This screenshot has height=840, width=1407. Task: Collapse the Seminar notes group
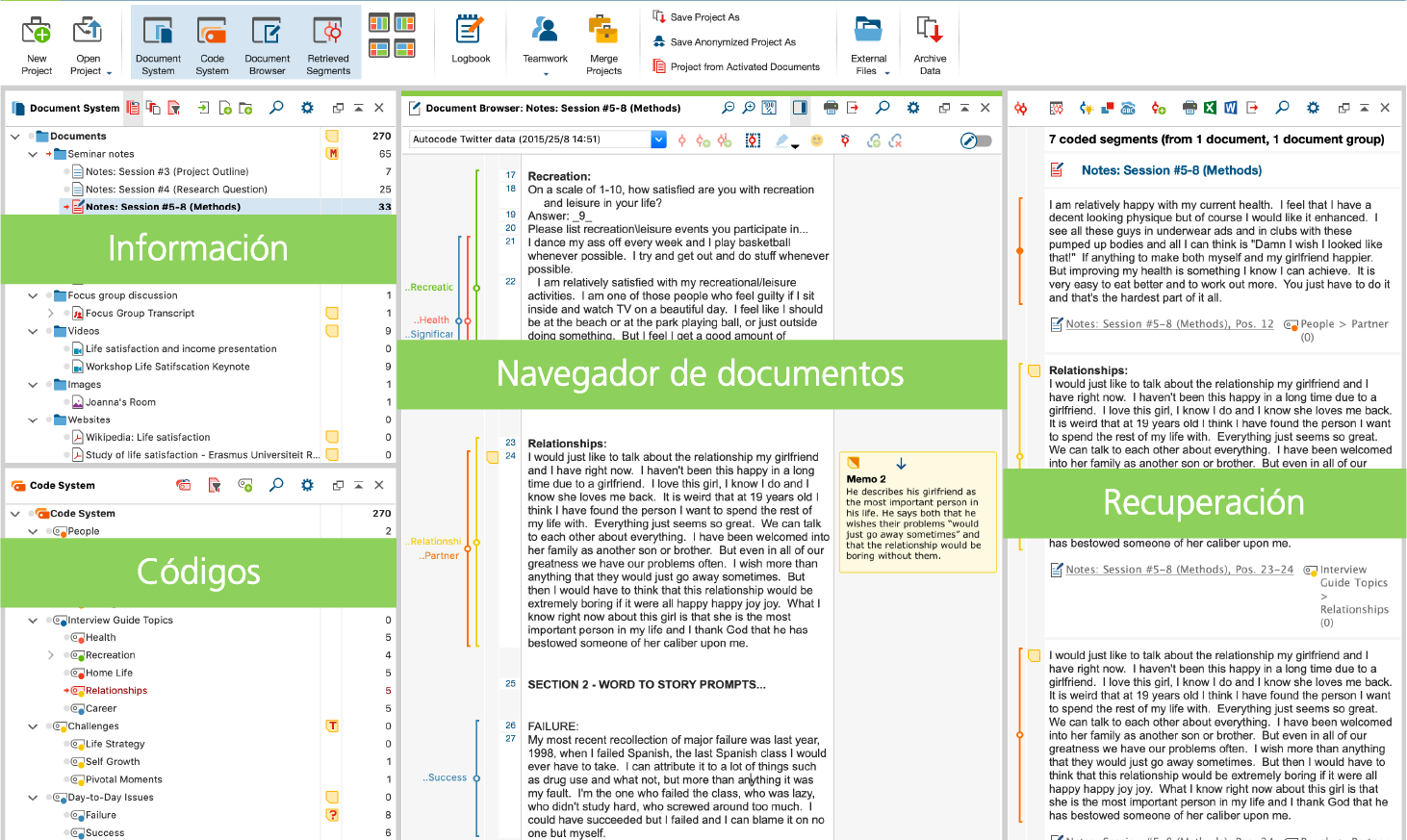point(33,154)
